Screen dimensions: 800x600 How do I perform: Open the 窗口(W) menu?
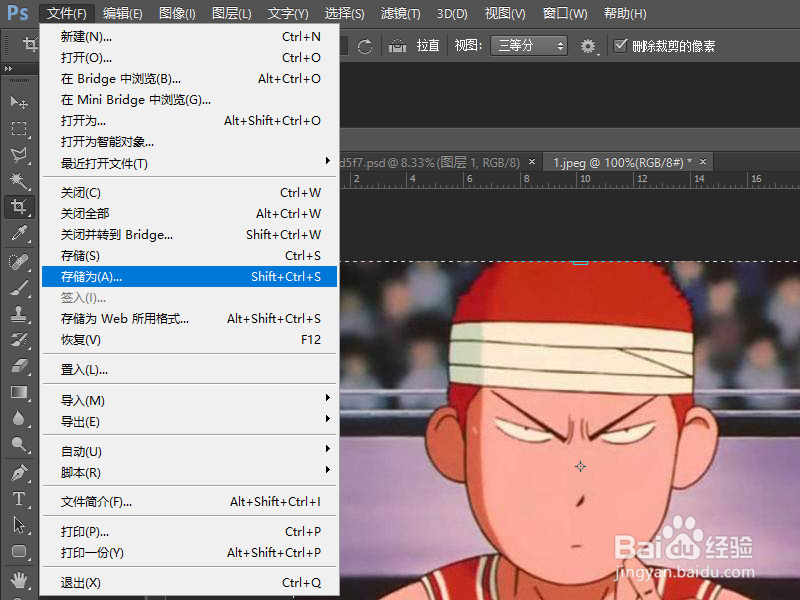click(x=565, y=13)
